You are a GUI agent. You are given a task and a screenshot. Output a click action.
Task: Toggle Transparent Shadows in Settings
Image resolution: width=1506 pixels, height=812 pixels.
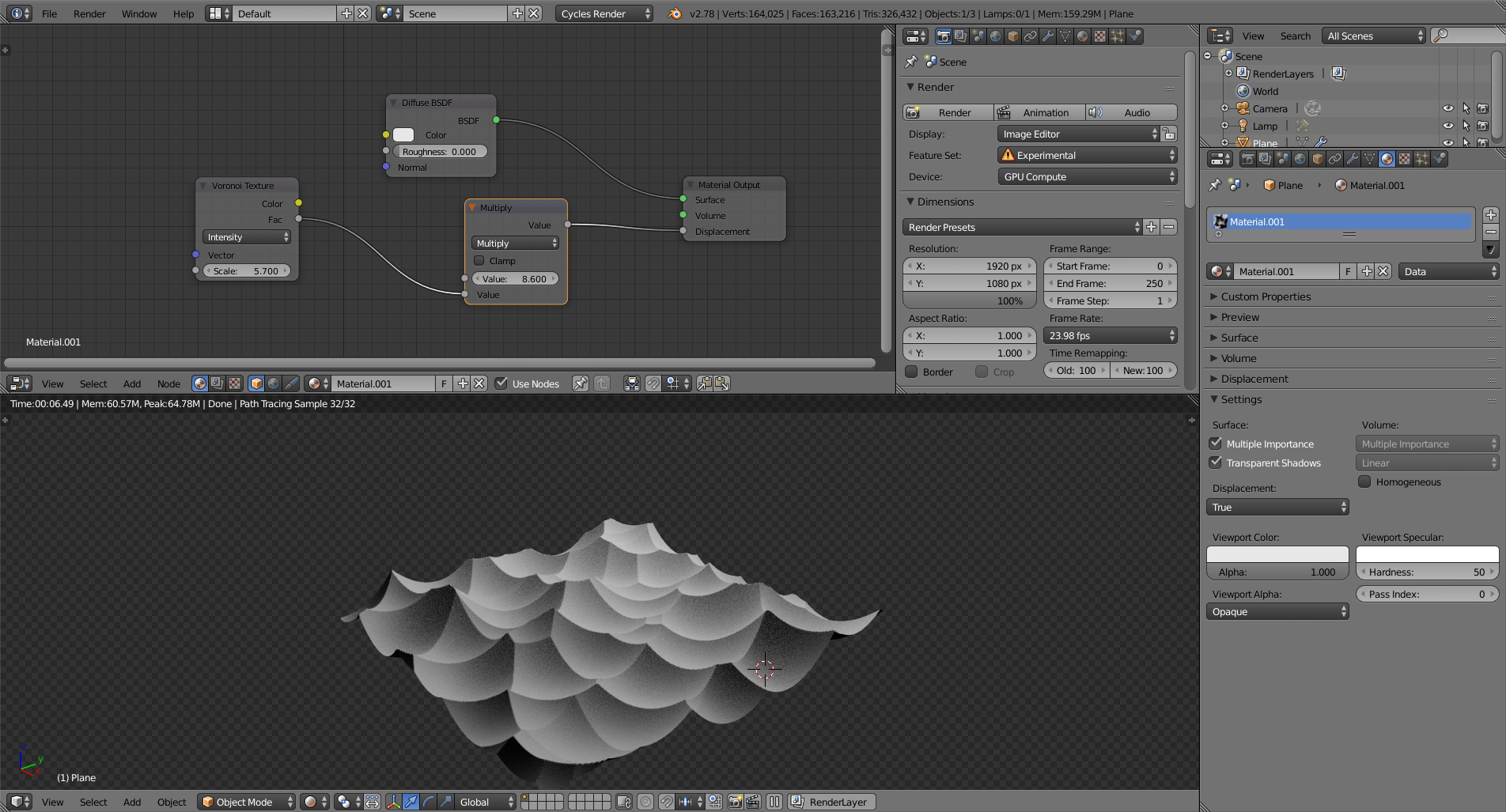click(x=1216, y=463)
